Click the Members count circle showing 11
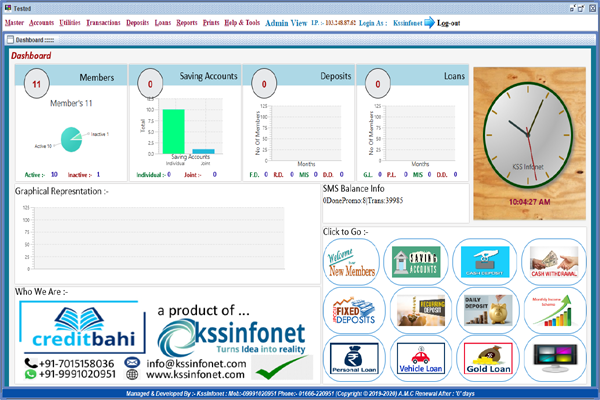Viewport: 600px width, 400px height. [36, 84]
